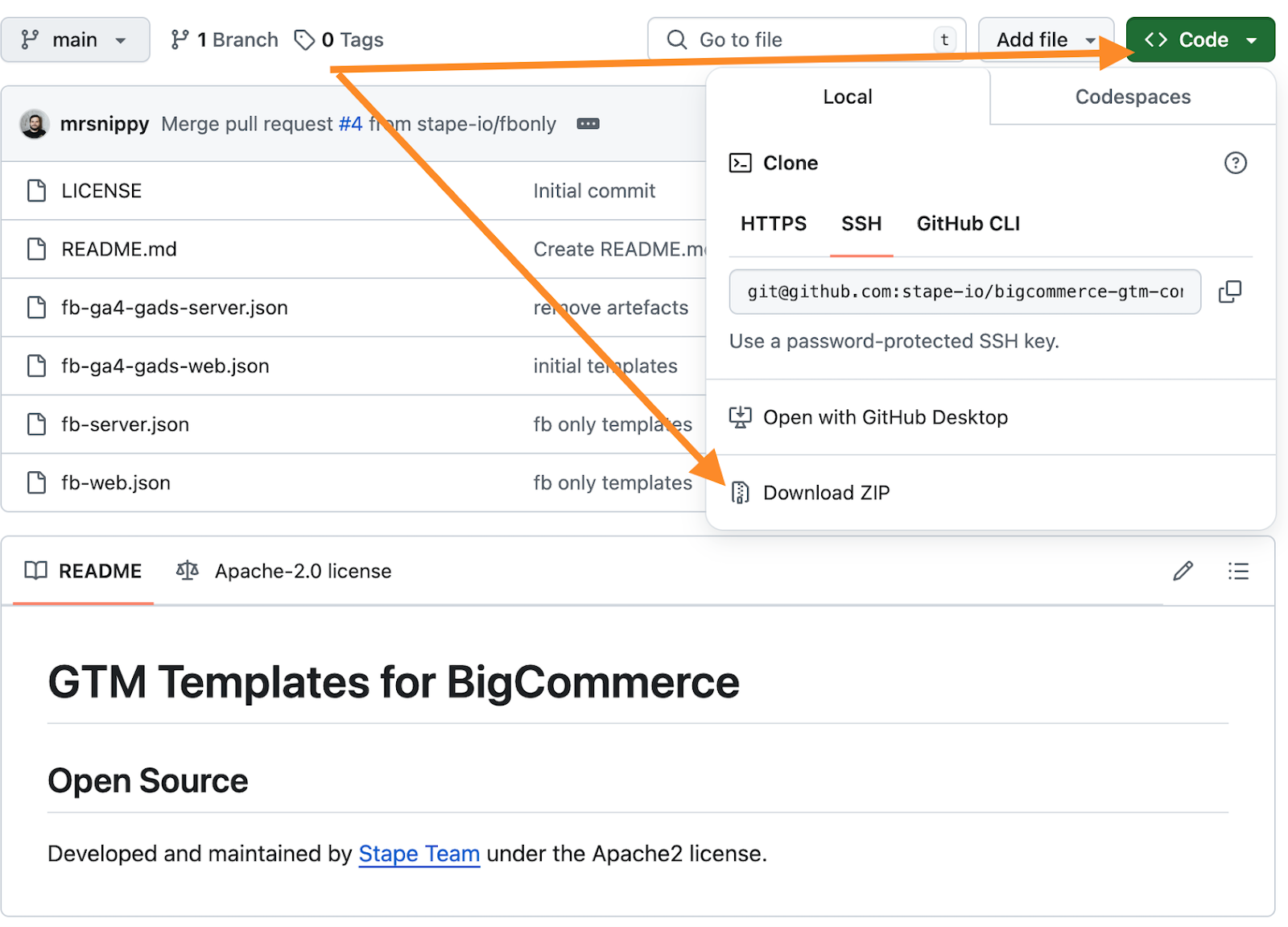Click the file icon beside fb-ga4-gads-server.json
The height and width of the screenshot is (927, 1288).
click(36, 308)
